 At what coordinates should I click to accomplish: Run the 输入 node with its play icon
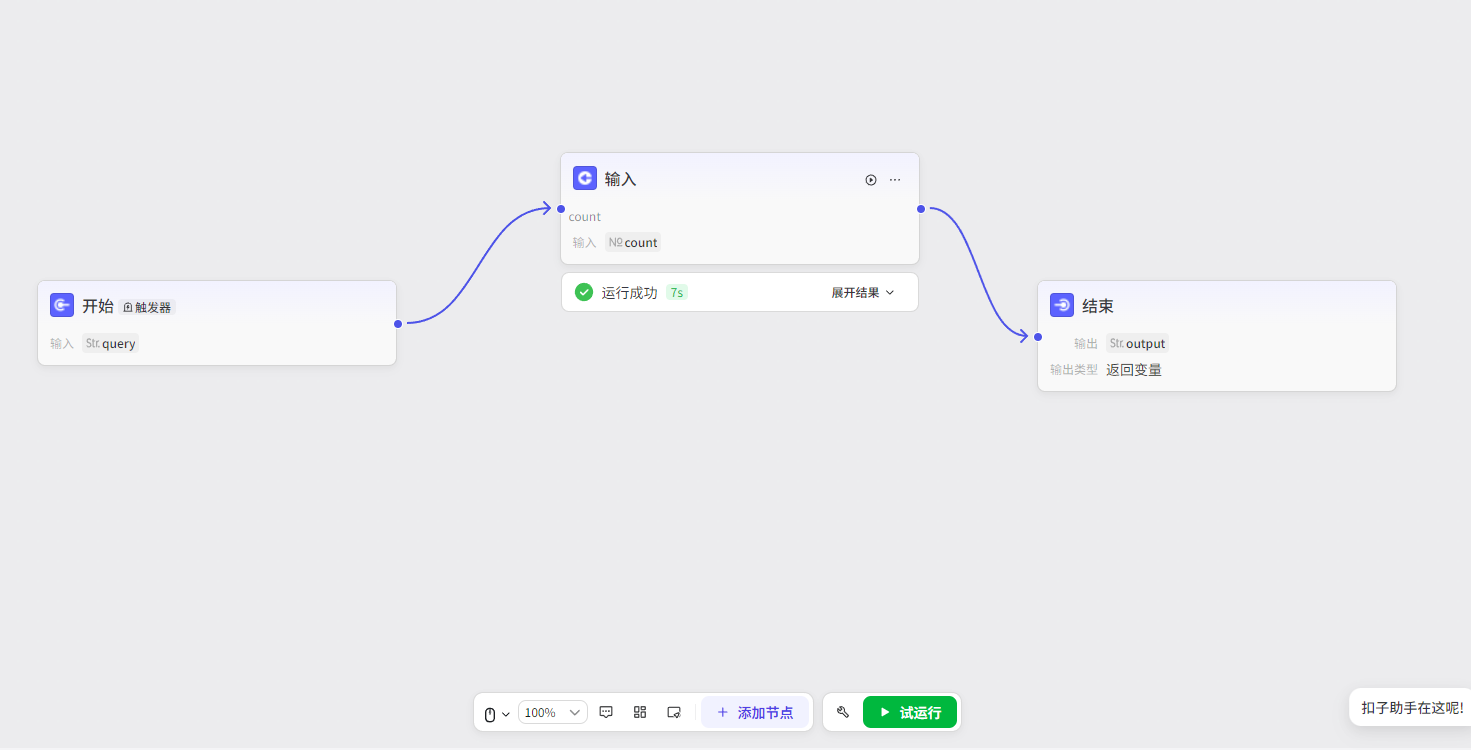tap(871, 180)
